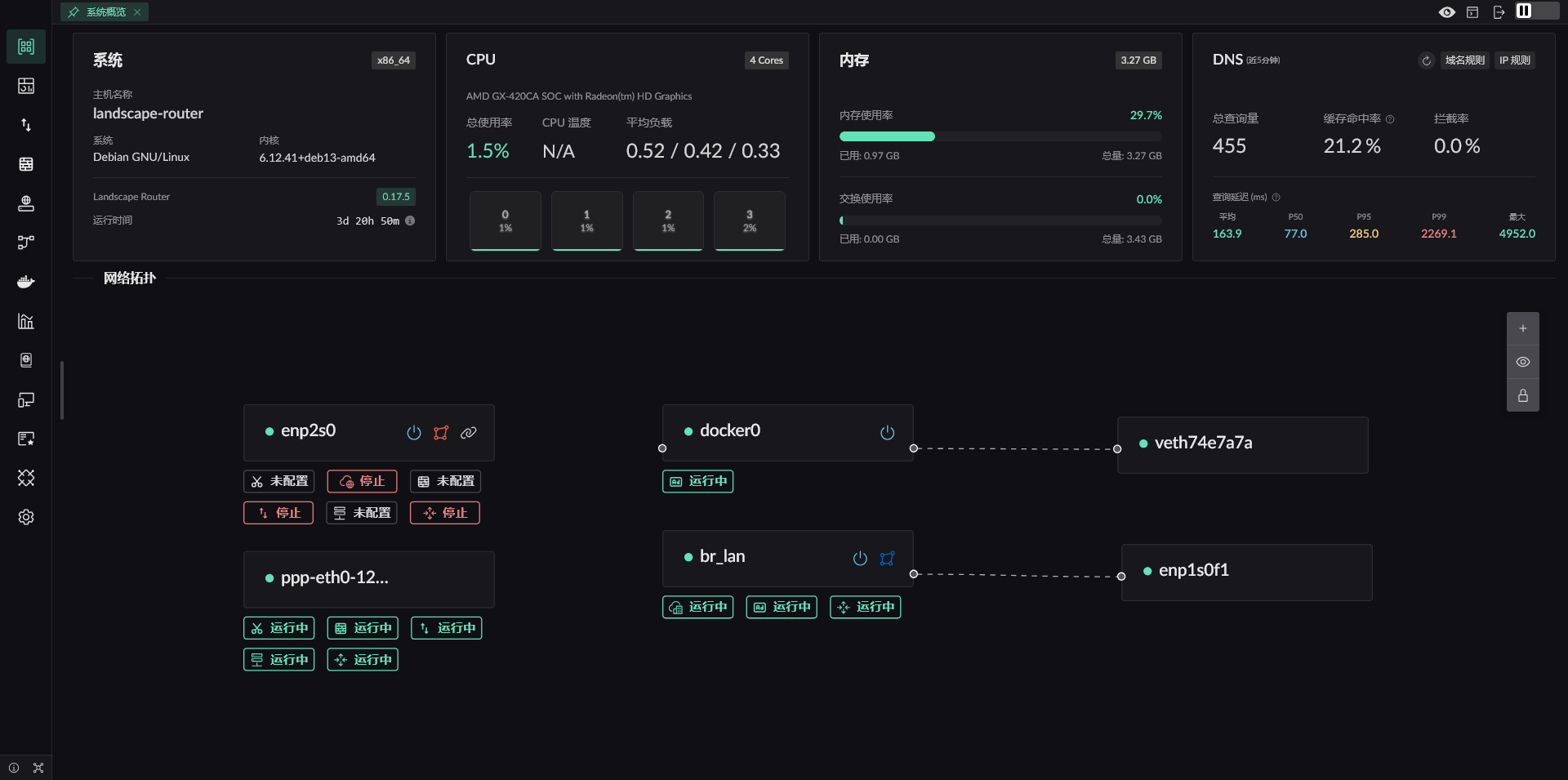Open the terminal icon in the top bar
This screenshot has height=780, width=1568.
pyautogui.click(x=1472, y=12)
